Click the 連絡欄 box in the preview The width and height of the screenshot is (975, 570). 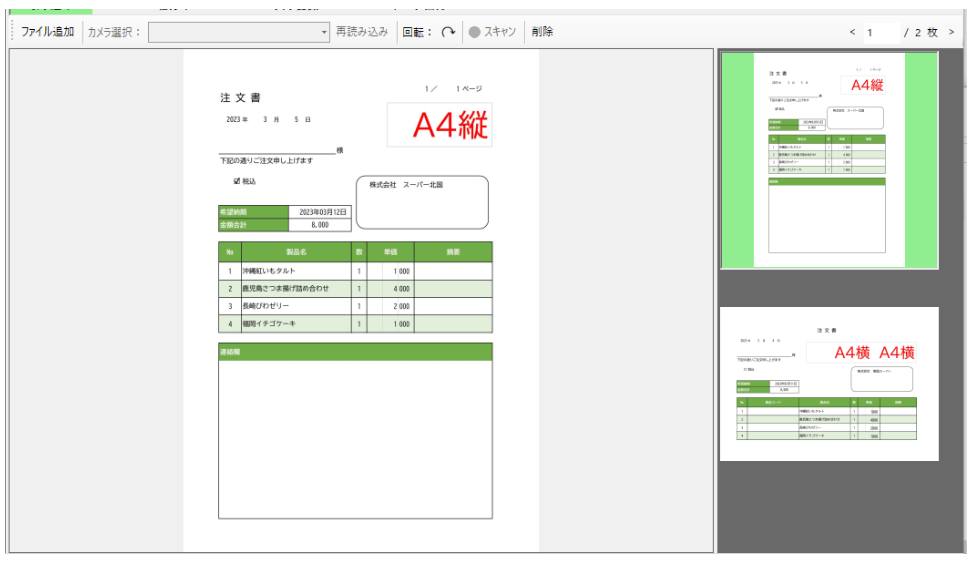click(355, 438)
